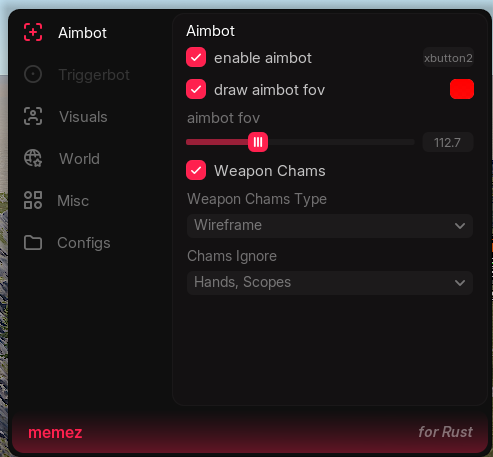The height and width of the screenshot is (457, 493).
Task: Click the 112.7 fov value field
Action: click(x=448, y=142)
